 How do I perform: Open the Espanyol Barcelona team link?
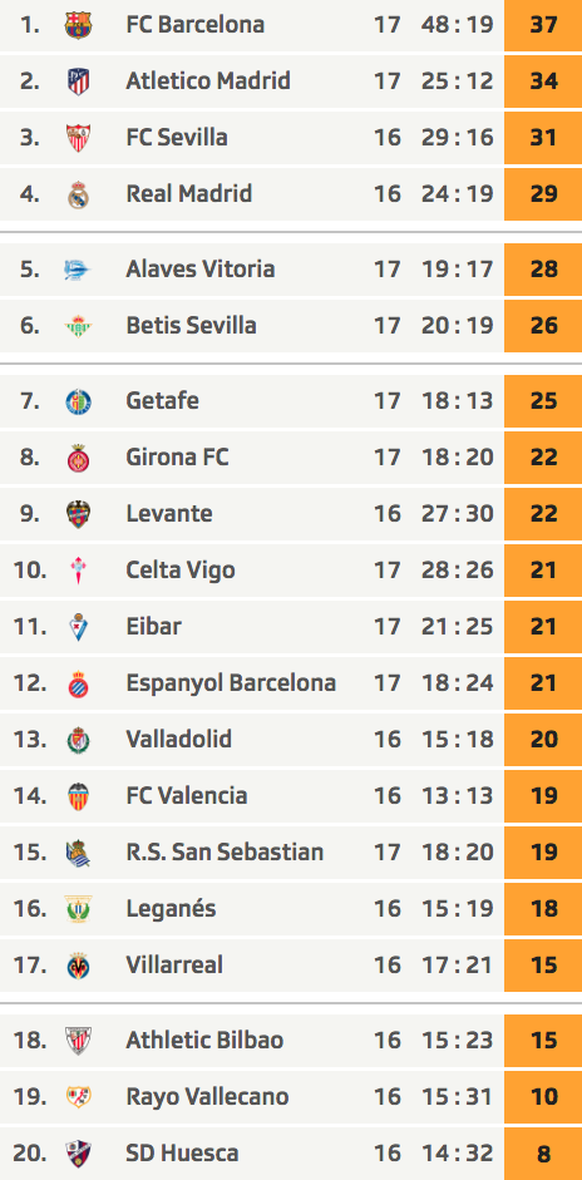231,683
